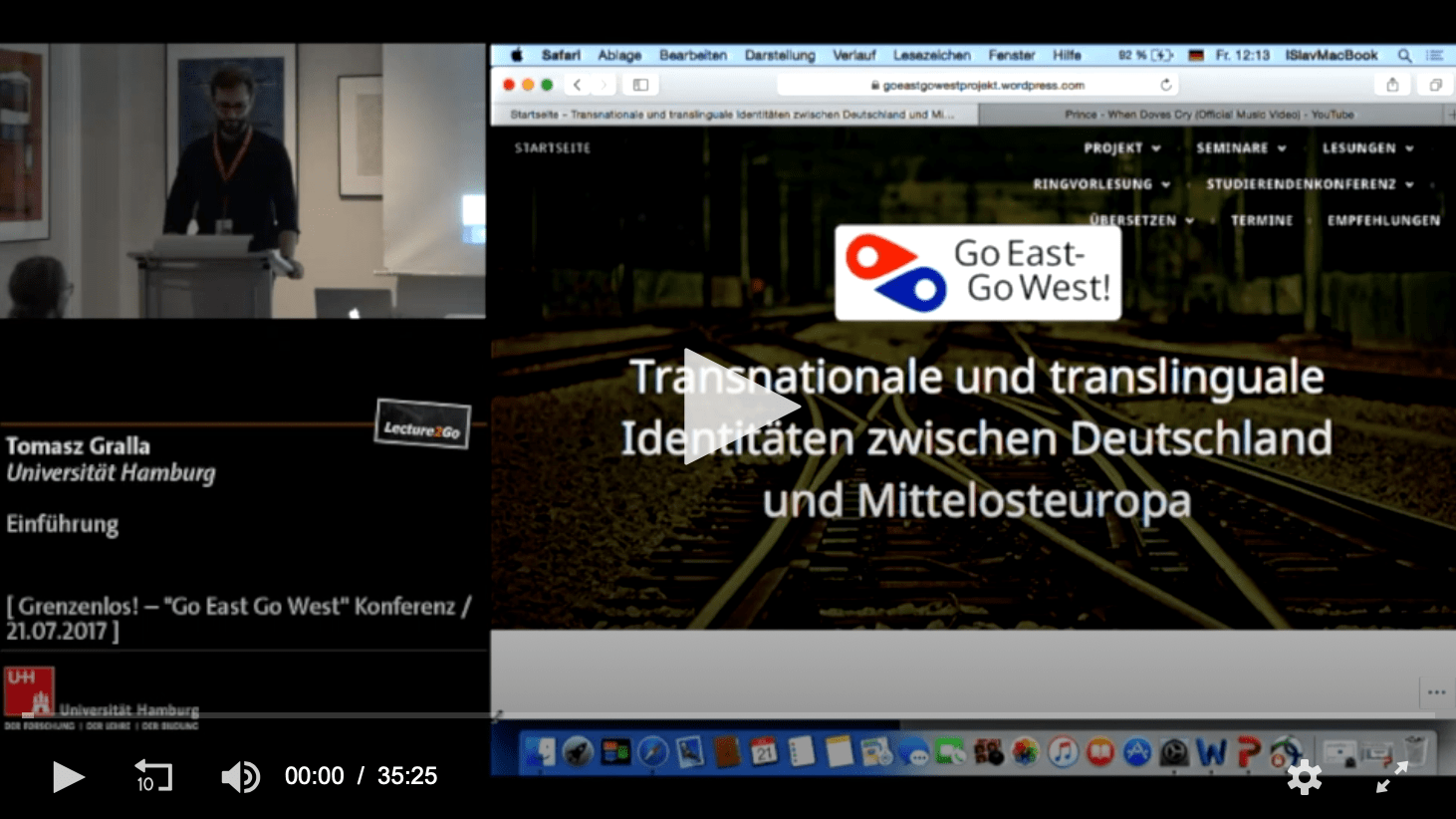The image size is (1456, 819).
Task: Click Safari's forward arrow in the recording
Action: point(602,85)
